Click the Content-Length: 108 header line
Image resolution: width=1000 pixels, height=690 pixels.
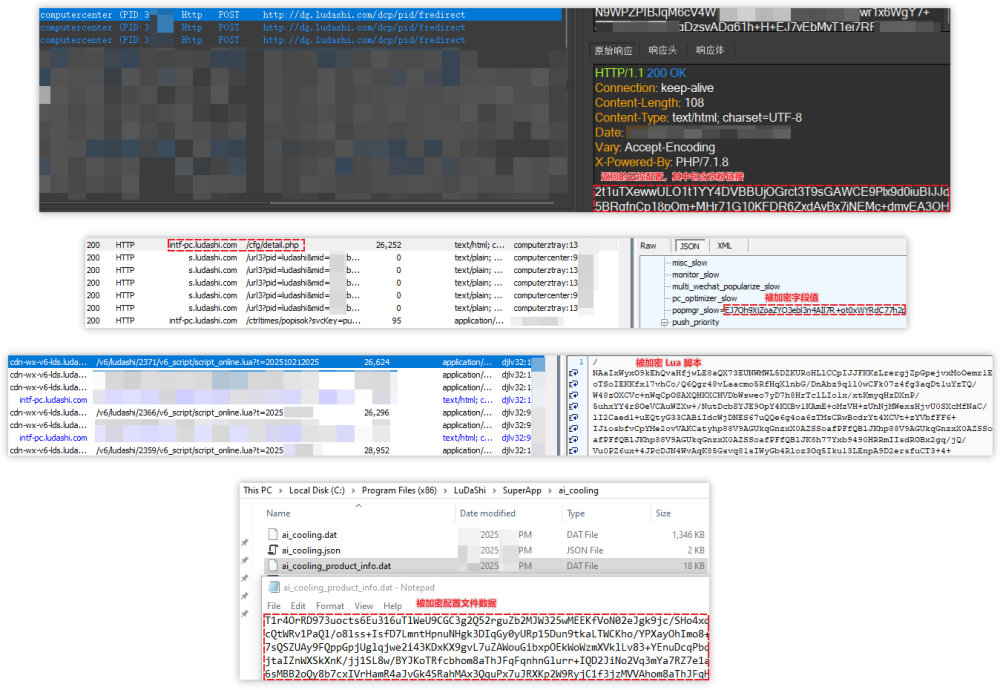coord(649,103)
